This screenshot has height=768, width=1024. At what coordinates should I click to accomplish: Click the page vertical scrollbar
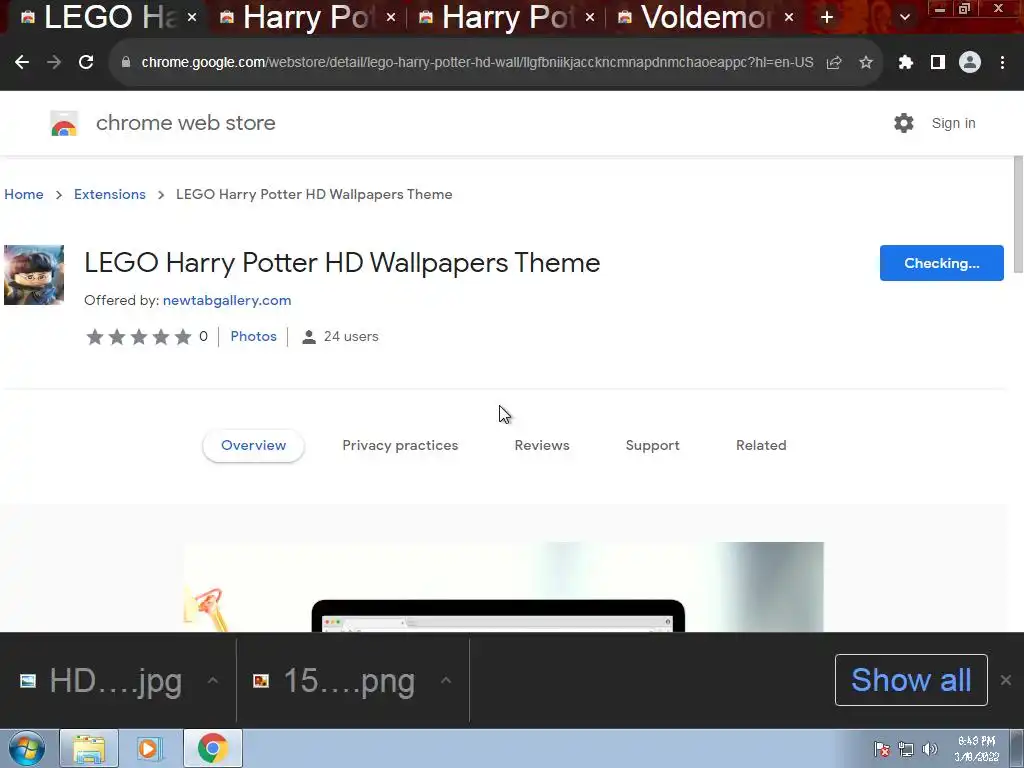1018,216
